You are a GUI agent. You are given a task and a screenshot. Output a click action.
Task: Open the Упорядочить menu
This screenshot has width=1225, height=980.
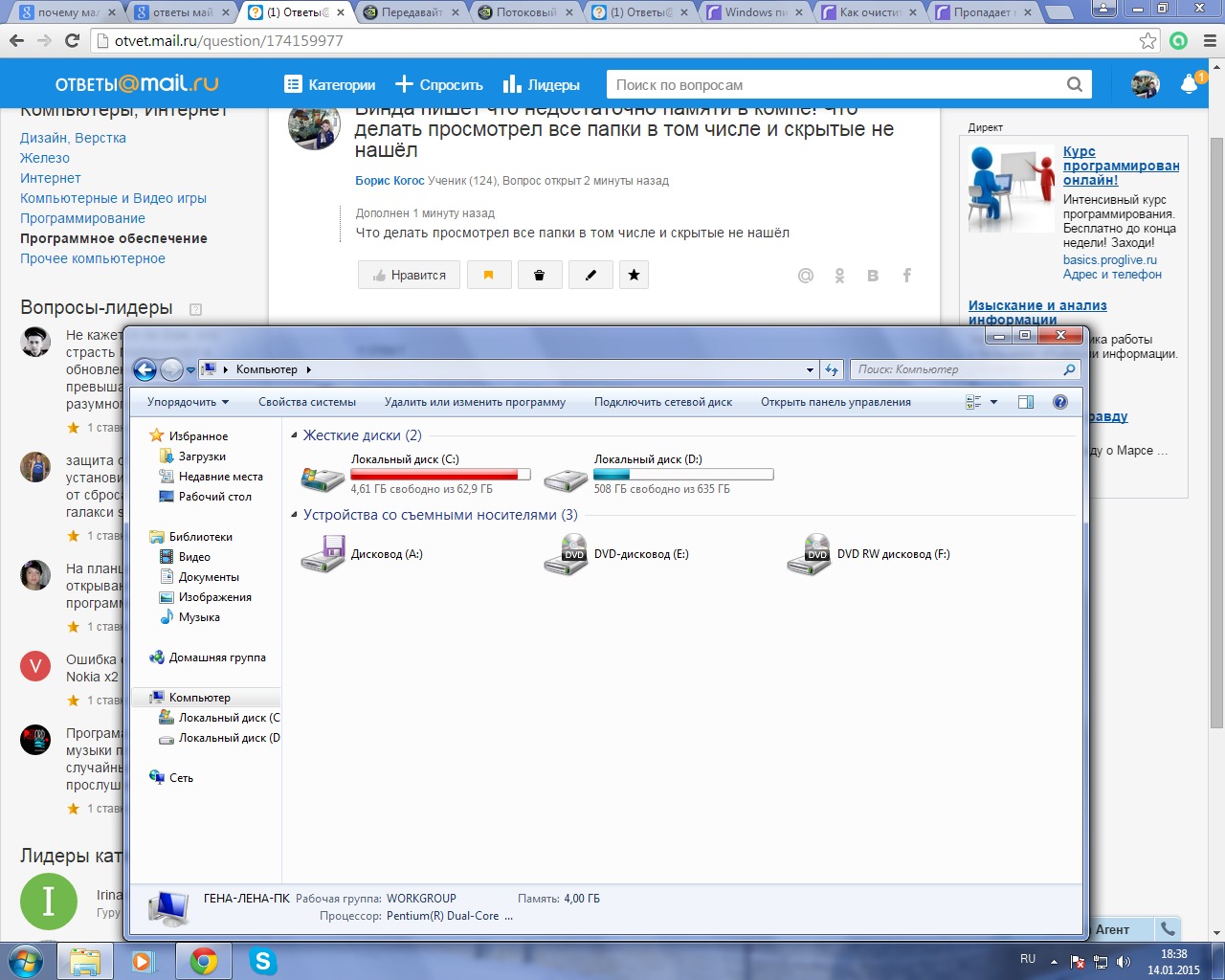click(188, 402)
